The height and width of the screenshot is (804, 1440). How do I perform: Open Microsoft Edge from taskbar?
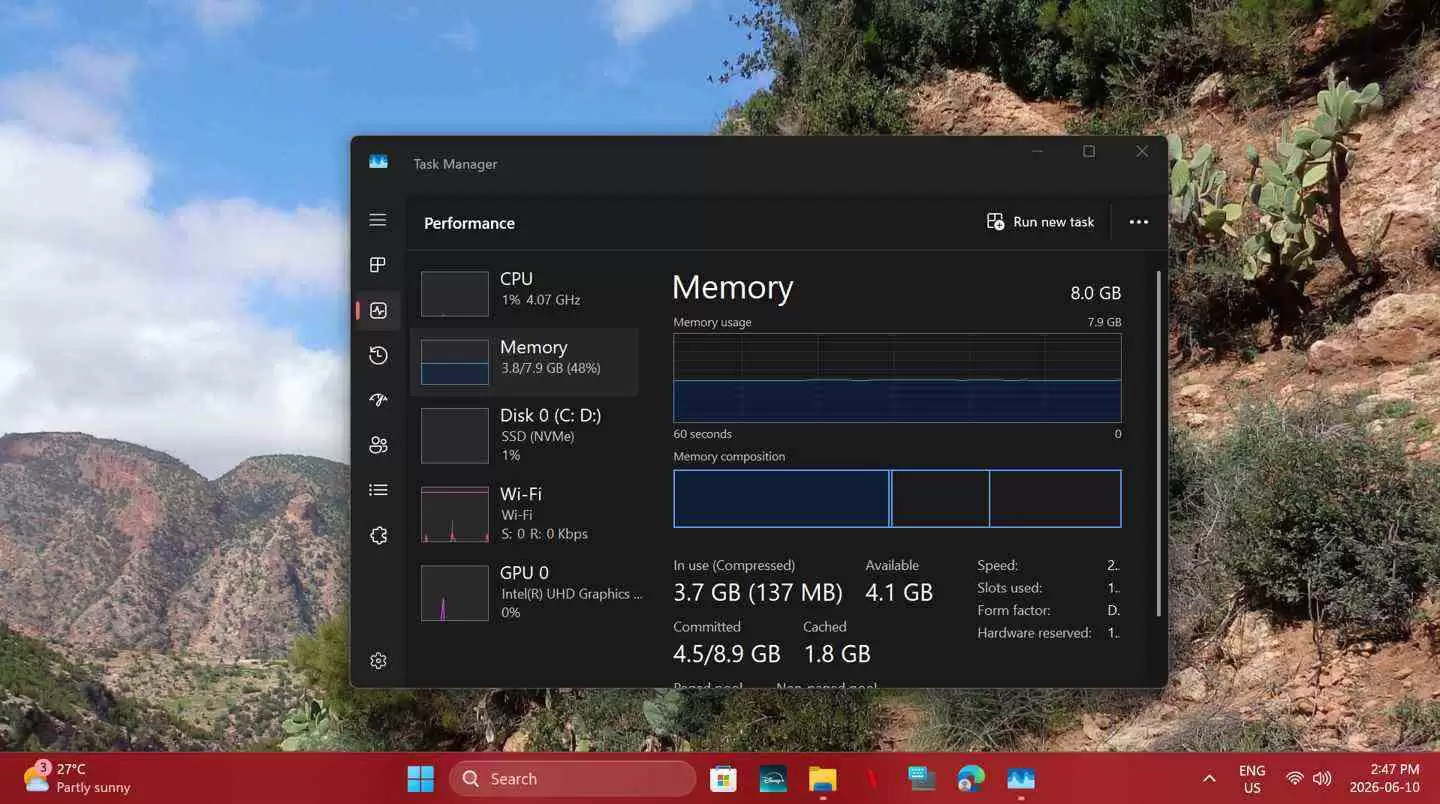pos(970,779)
